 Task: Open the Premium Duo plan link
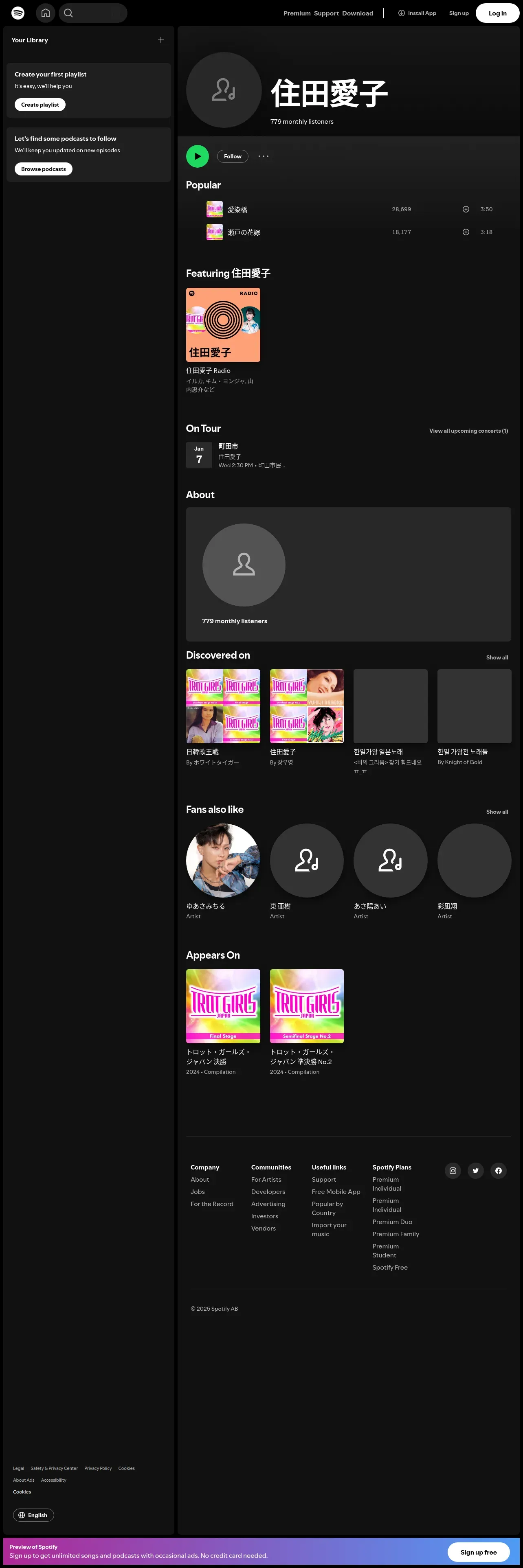pos(392,1222)
